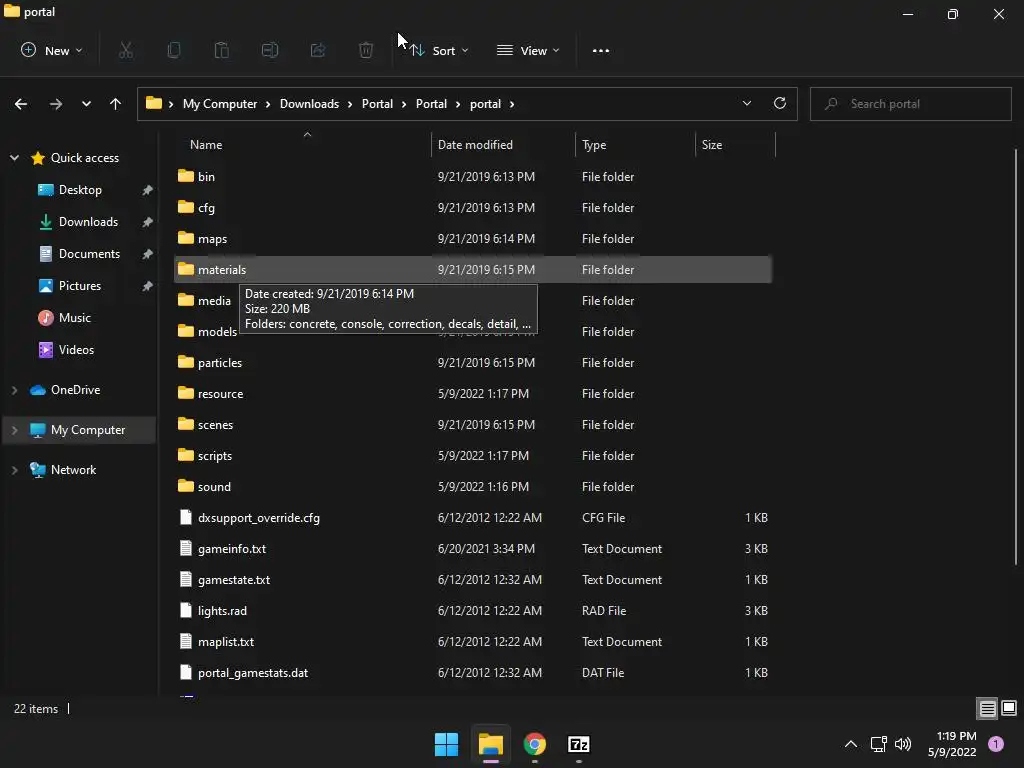Go back with the left arrow
Screen dimensions: 1024x768
21,104
